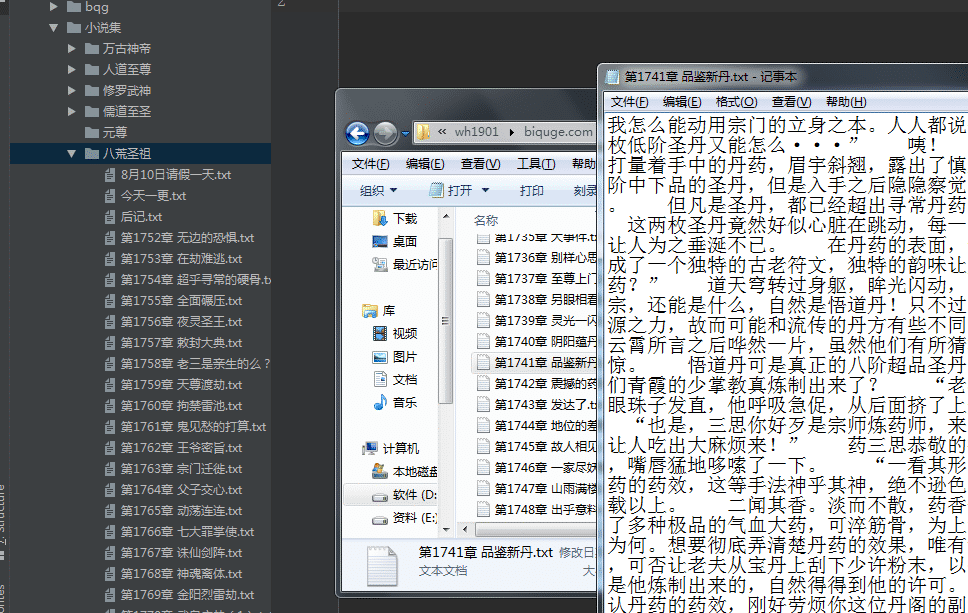Select file 第1763章 宗门迁徙.txt
Screen dimensions: 968x613
click(x=181, y=469)
